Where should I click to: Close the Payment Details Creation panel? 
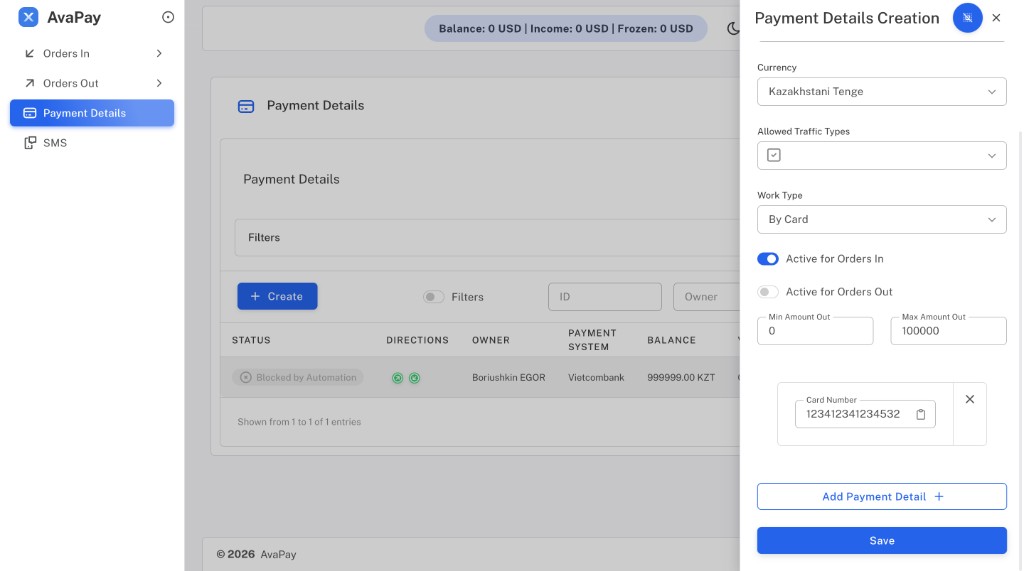tap(996, 18)
